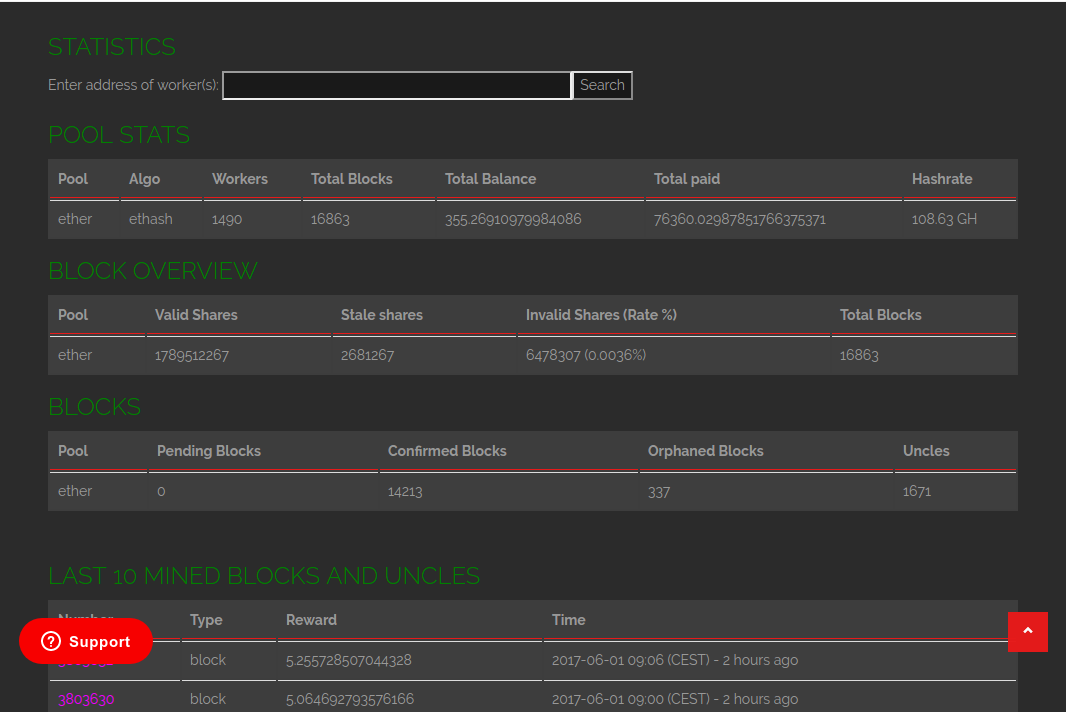The width and height of the screenshot is (1066, 712).
Task: Click the BLOCKS section heading
Action: tap(94, 407)
